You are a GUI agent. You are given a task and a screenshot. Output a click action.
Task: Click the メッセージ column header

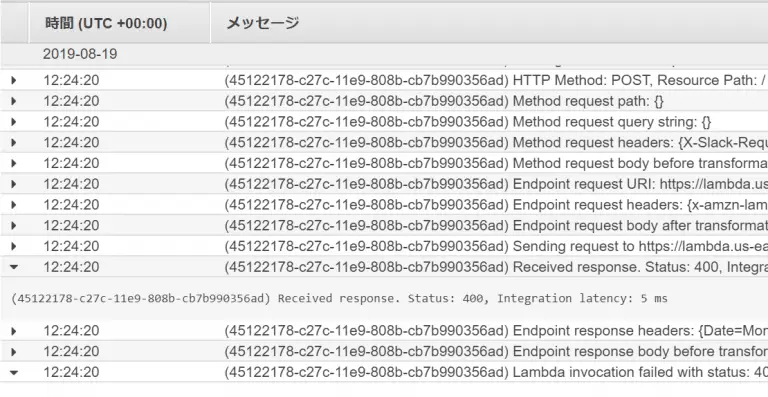(262, 23)
